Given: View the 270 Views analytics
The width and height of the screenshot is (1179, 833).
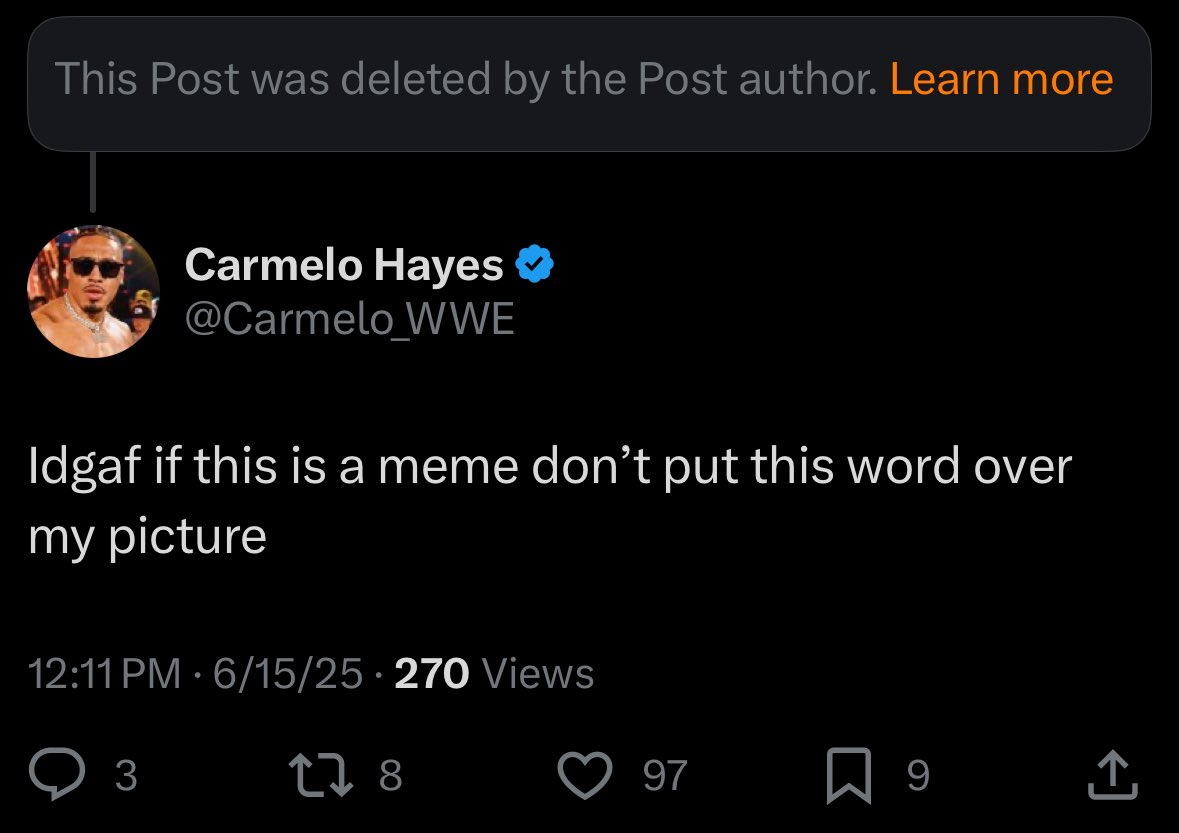Looking at the screenshot, I should pos(494,674).
